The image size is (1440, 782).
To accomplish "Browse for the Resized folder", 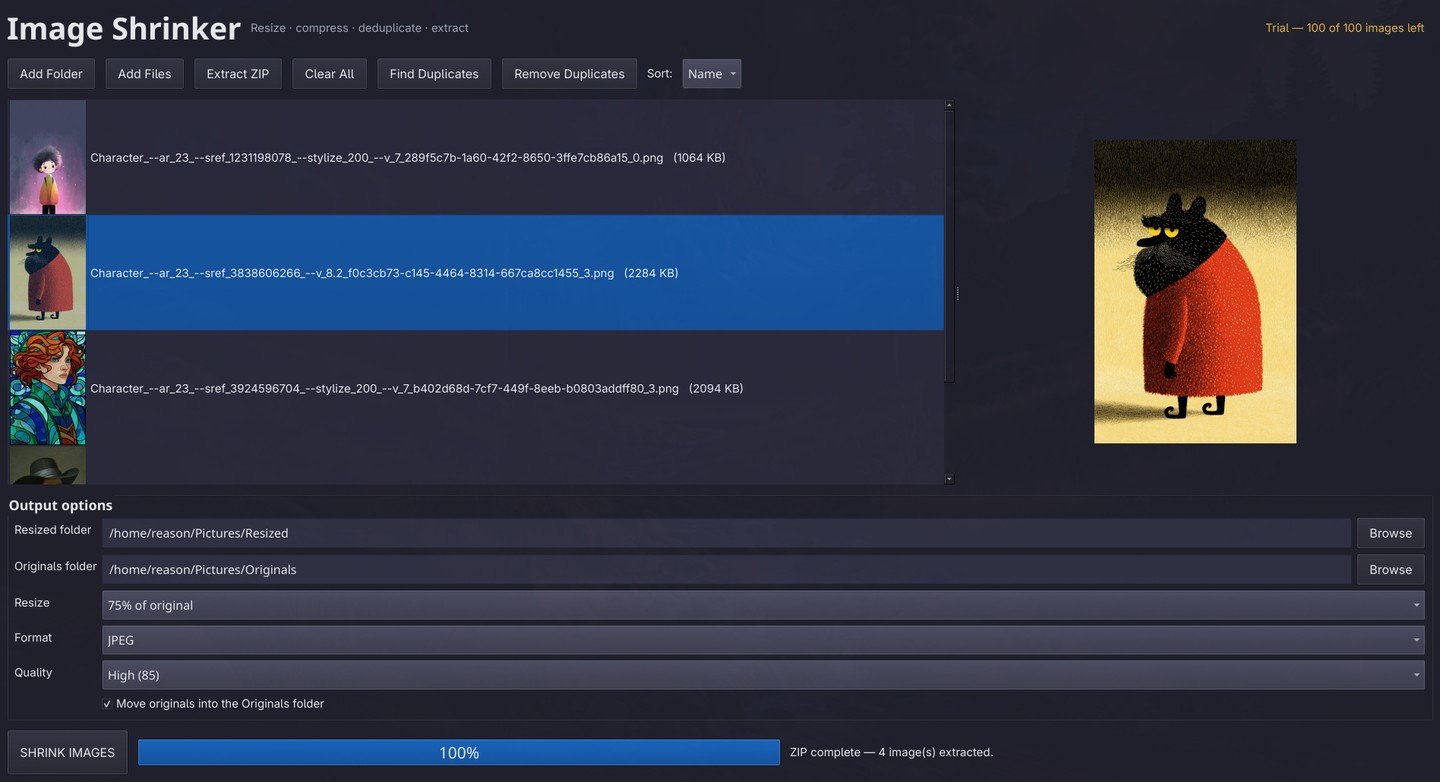I will (x=1390, y=533).
